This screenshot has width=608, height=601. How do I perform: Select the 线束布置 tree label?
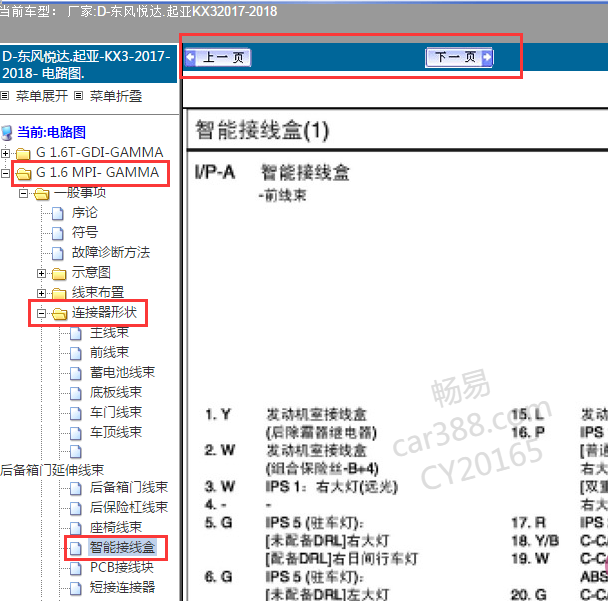pos(98,292)
